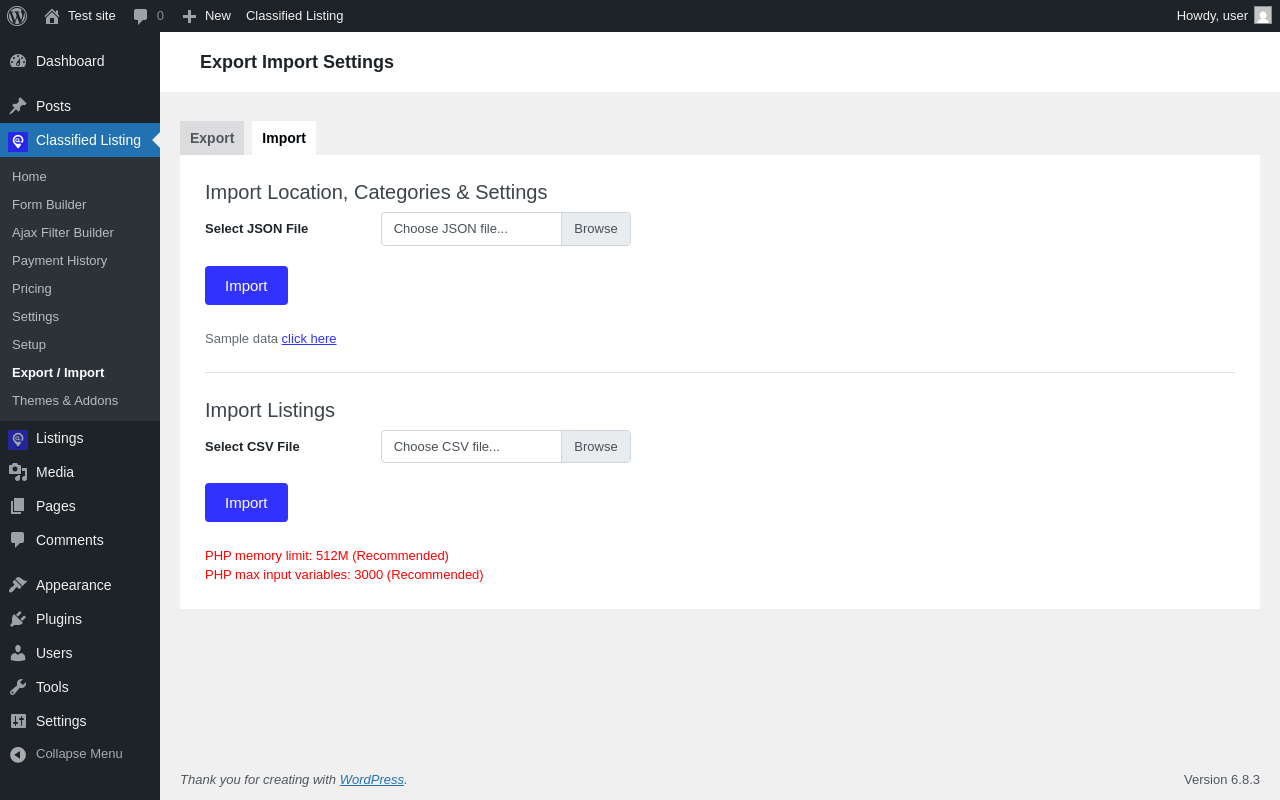Click the Classified Listing sidebar icon
Image resolution: width=1280 pixels, height=800 pixels.
click(x=18, y=141)
